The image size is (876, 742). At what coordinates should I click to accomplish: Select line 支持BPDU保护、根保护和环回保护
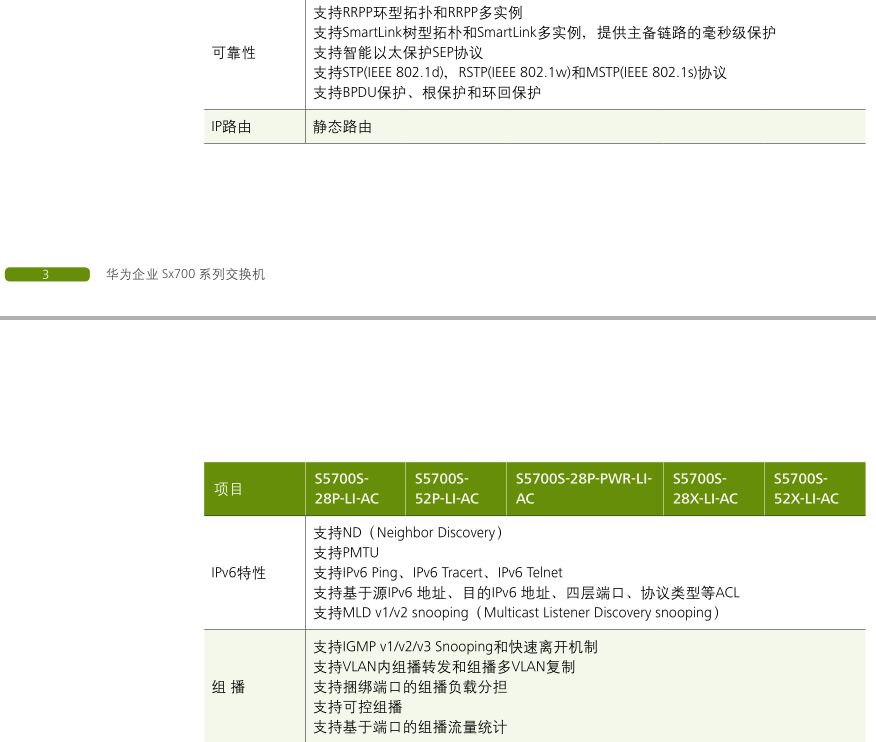427,93
